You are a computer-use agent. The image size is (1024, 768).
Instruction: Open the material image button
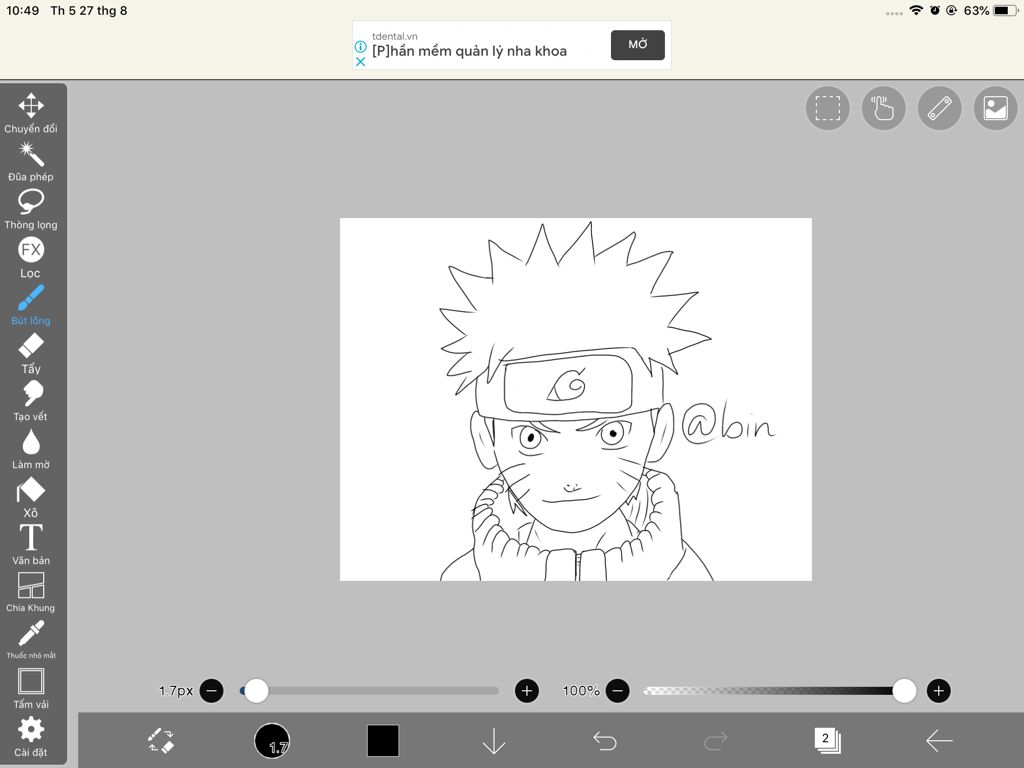click(995, 108)
